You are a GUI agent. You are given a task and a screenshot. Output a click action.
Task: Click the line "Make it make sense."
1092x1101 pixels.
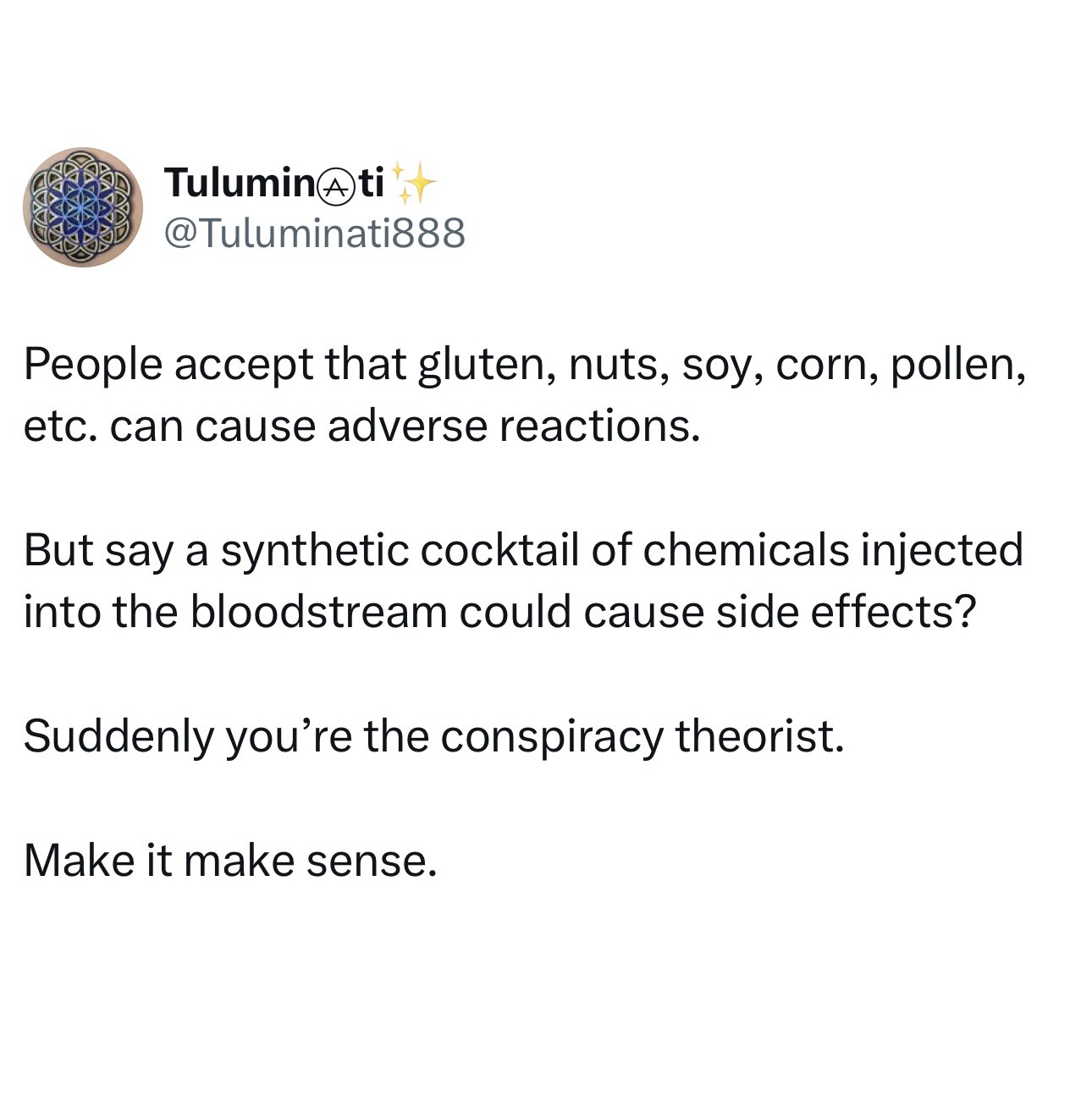230,862
